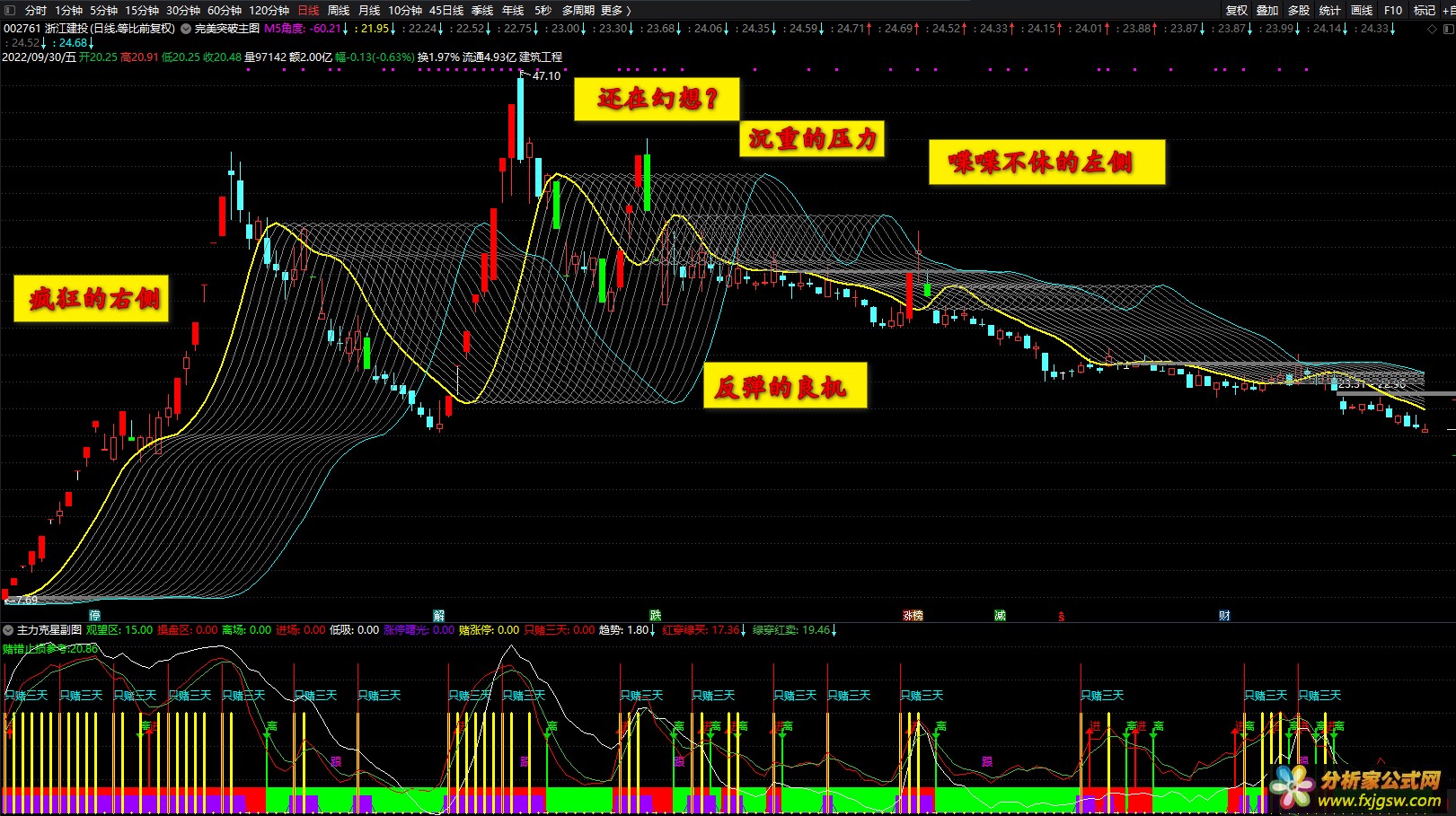Screen dimensions: 1456x816
Task: Open the 多周期 multi-period view
Action: 578,11
